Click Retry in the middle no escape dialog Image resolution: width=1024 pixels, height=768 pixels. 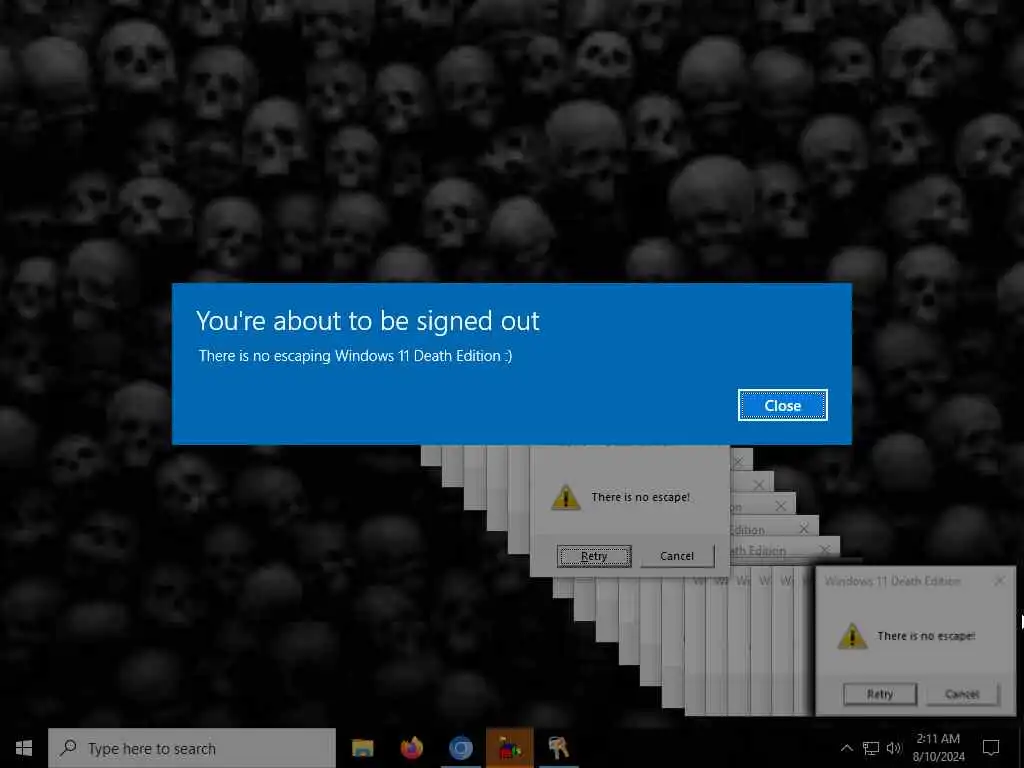click(594, 556)
